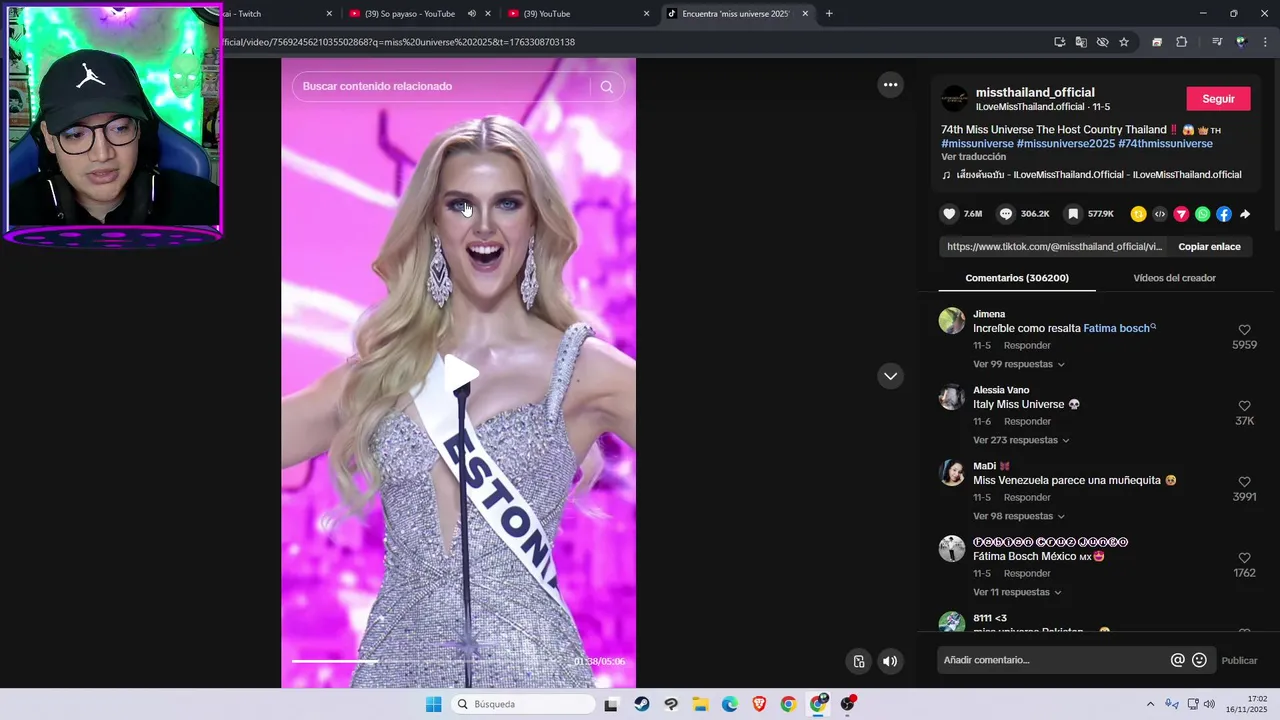
Task: Send to friends with the red icon
Action: 1181,214
